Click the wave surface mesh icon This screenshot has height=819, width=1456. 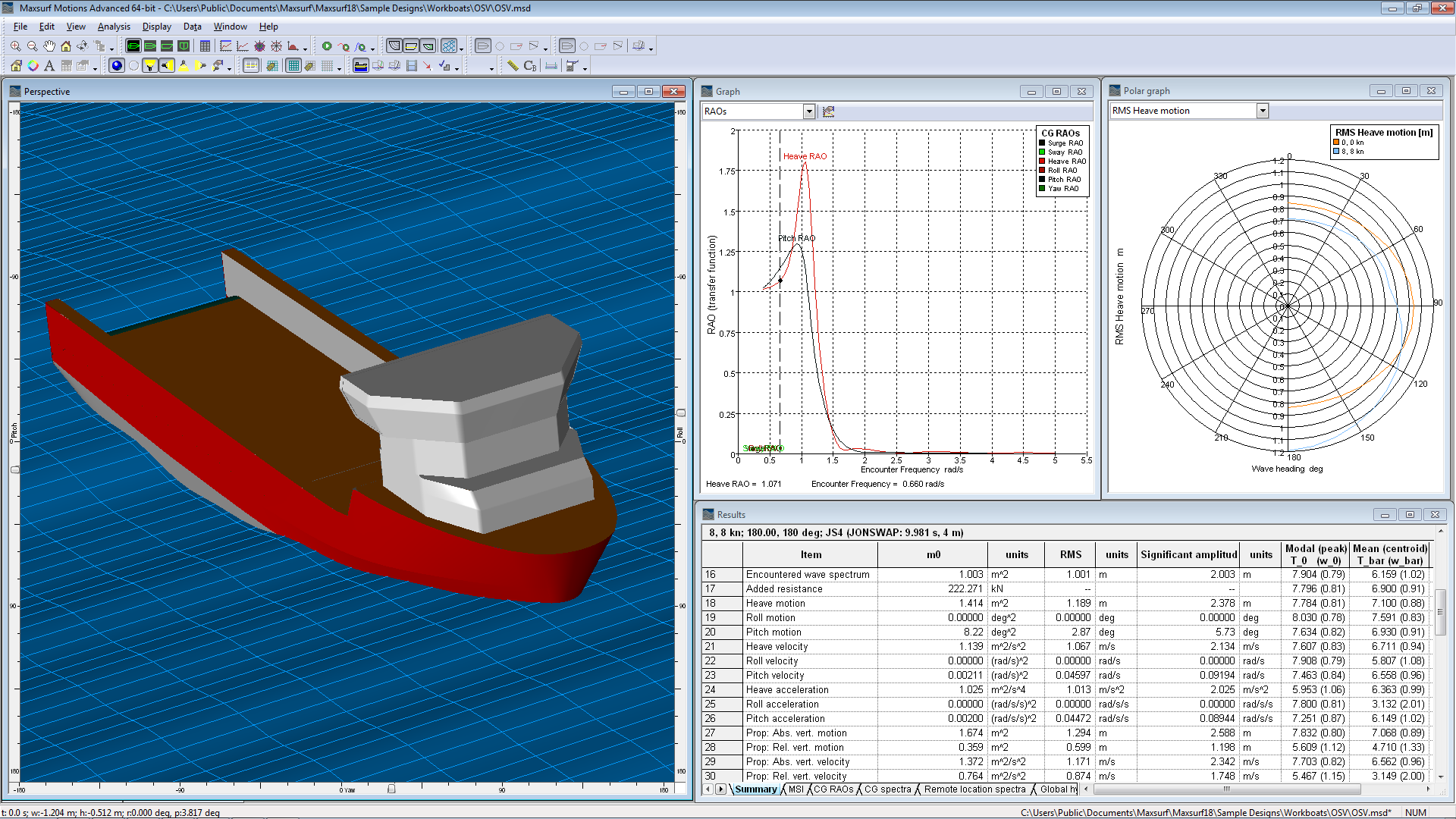(x=449, y=46)
